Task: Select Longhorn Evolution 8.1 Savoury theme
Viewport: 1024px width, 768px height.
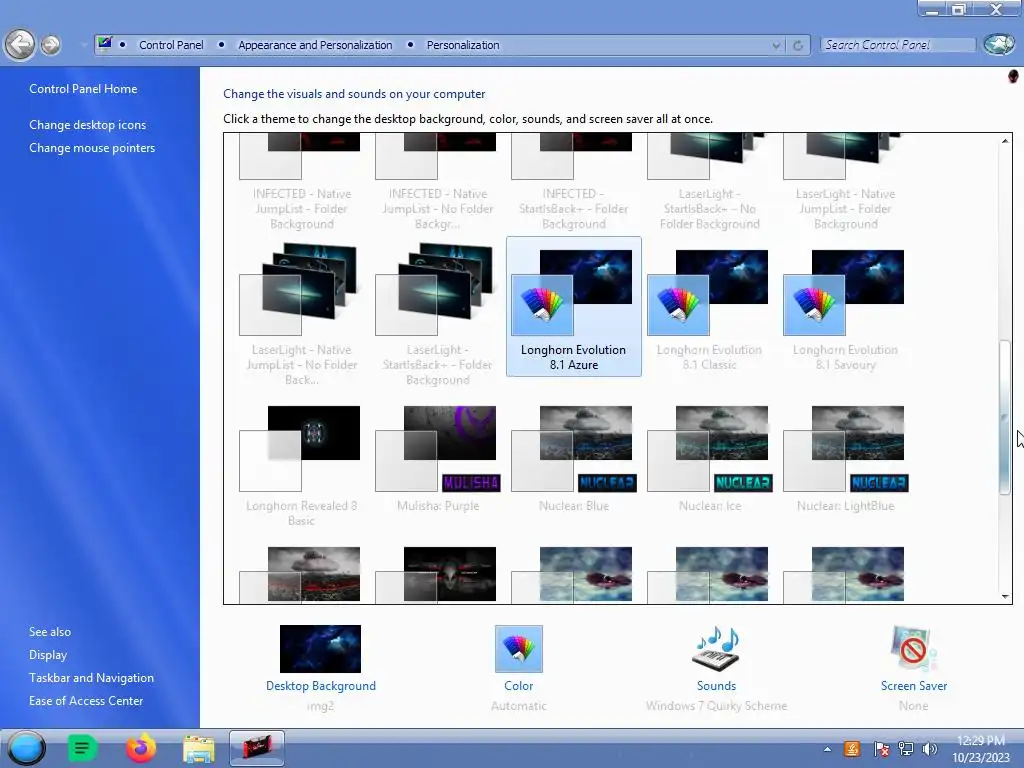Action: click(x=845, y=306)
